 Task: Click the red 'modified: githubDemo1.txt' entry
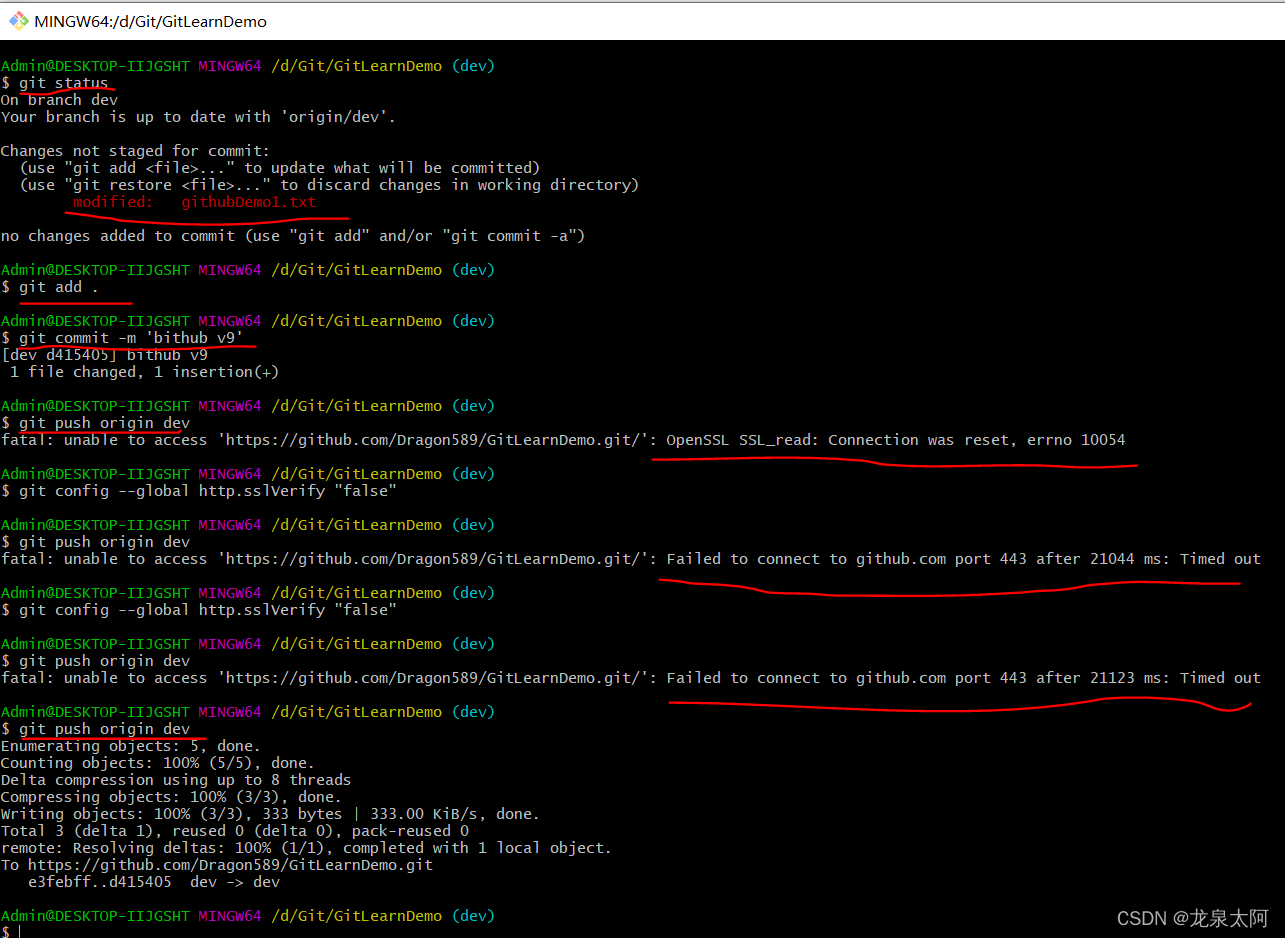(x=194, y=202)
